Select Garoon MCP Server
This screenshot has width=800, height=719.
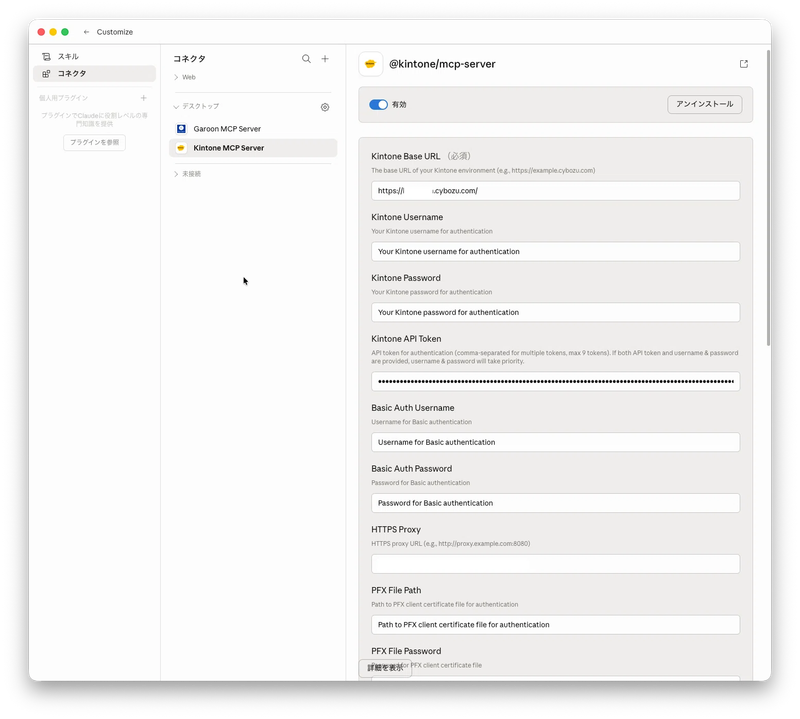tap(253, 129)
